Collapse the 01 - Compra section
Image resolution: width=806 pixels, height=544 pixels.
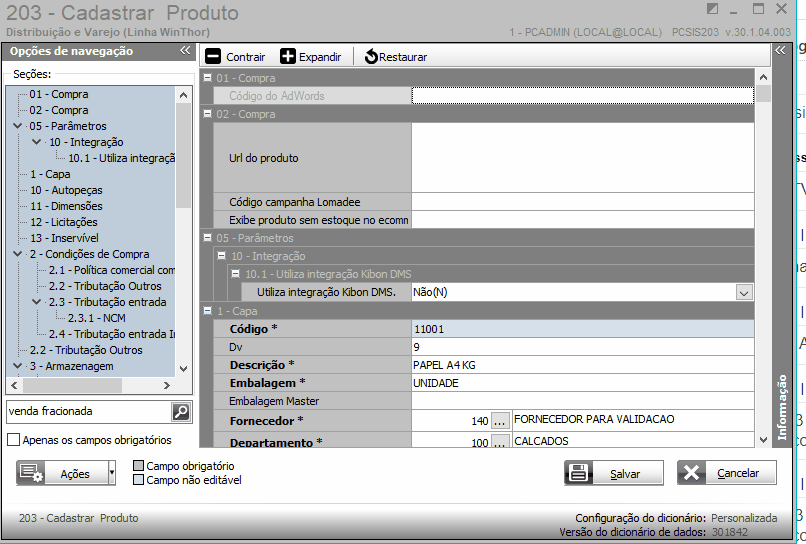coord(208,78)
